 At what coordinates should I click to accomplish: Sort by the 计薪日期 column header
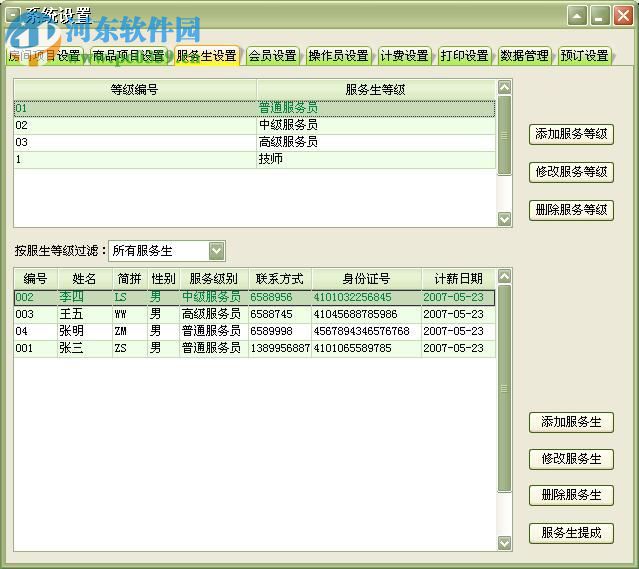(x=457, y=279)
